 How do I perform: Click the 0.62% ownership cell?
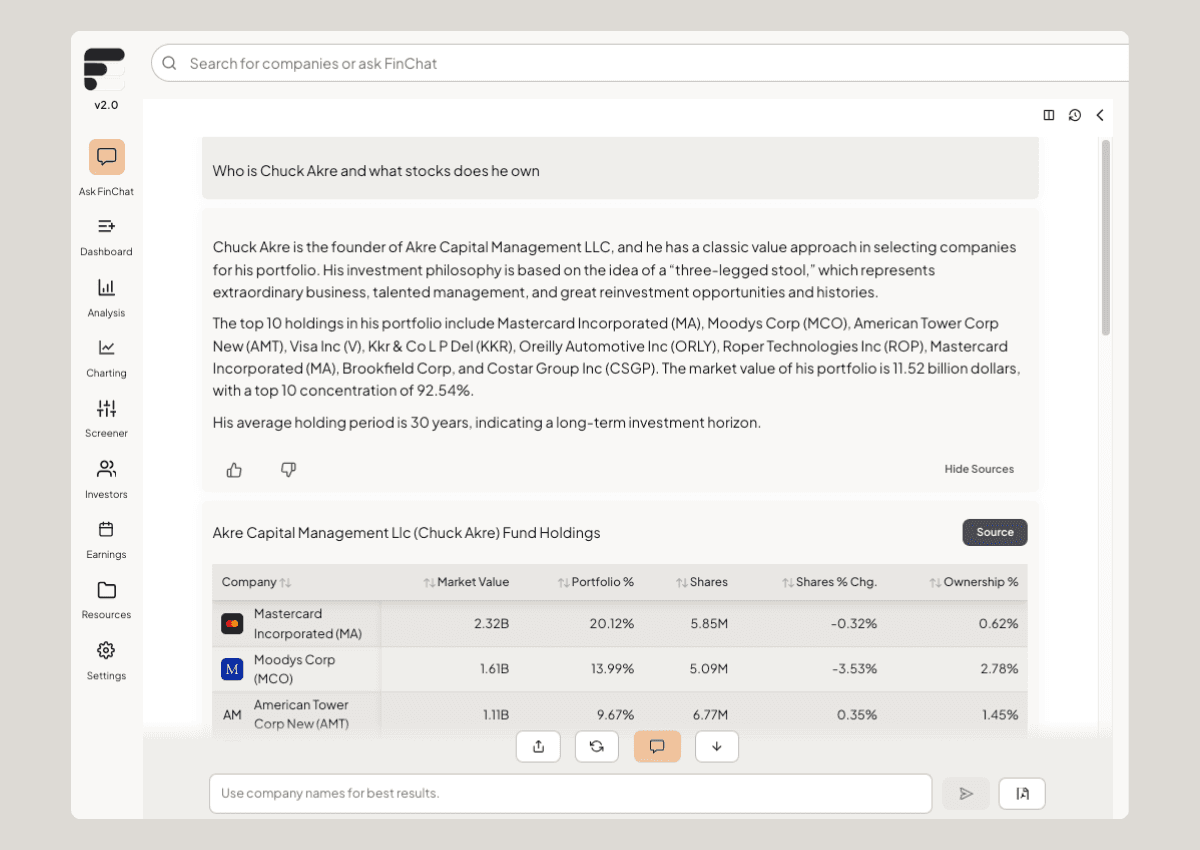999,624
